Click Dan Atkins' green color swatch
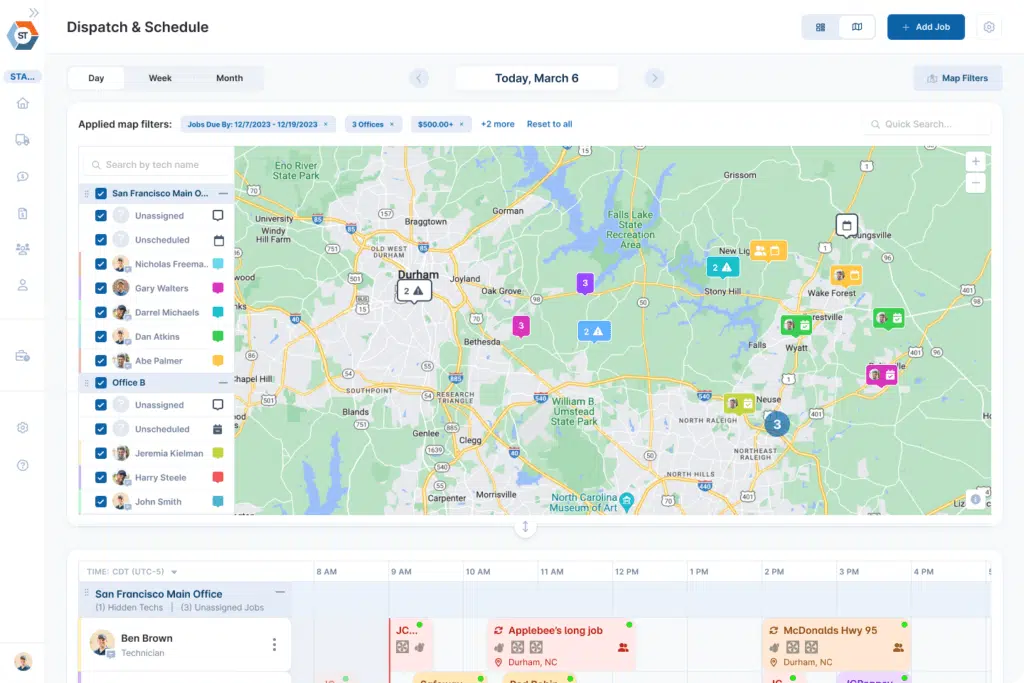Viewport: 1024px width, 683px height. coord(218,336)
